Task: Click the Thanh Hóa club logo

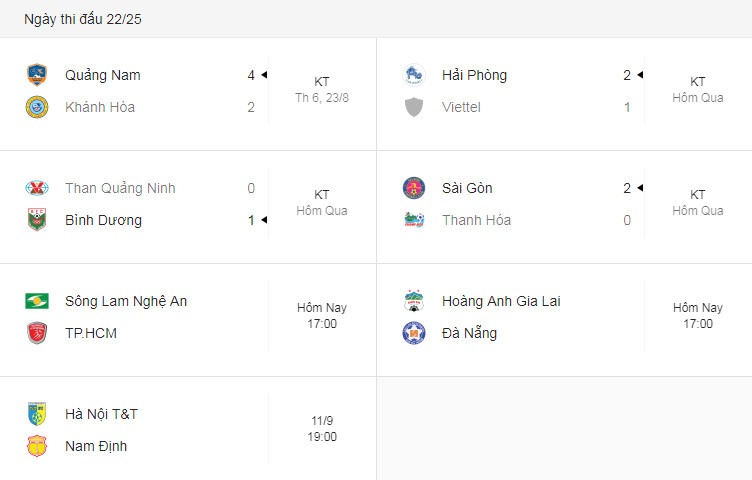Action: (x=414, y=220)
